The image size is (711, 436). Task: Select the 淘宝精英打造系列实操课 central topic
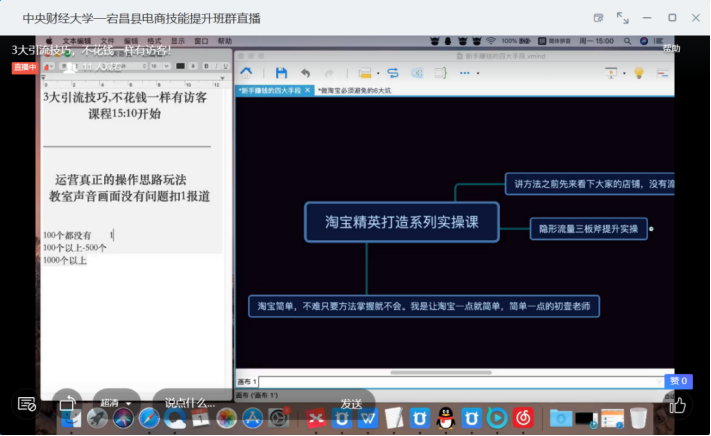coord(401,223)
